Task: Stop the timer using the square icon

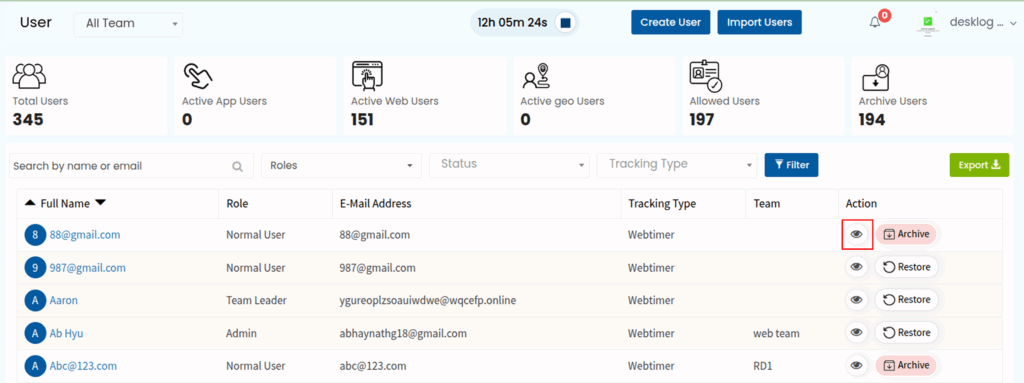Action: click(x=566, y=23)
